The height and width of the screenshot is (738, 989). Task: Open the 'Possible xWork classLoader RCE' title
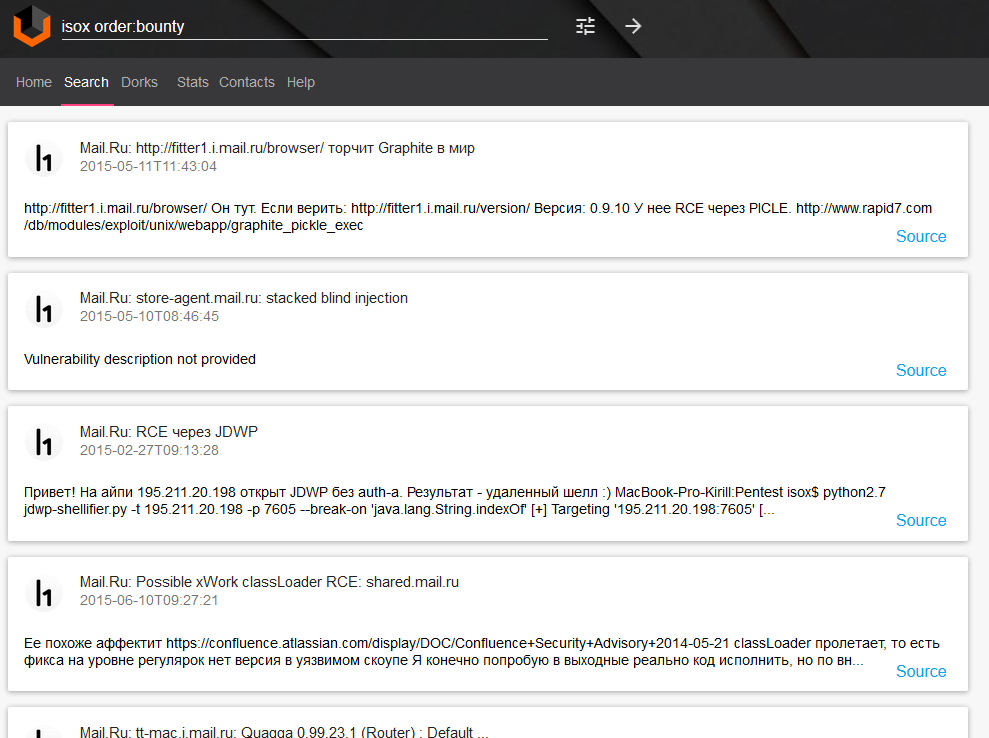tap(269, 582)
